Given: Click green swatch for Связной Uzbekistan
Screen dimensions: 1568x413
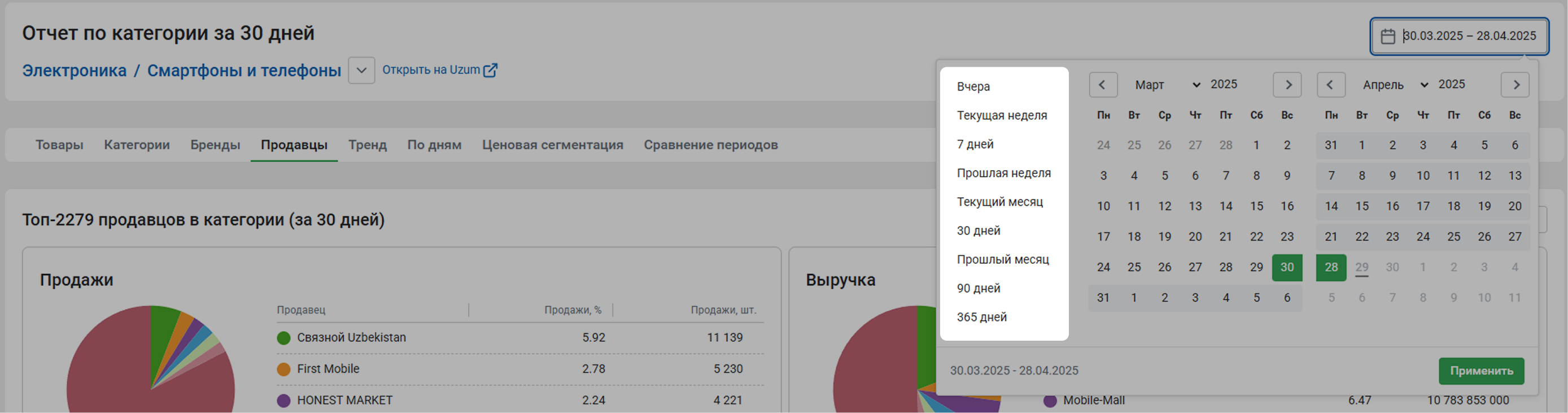Looking at the screenshot, I should tap(283, 338).
